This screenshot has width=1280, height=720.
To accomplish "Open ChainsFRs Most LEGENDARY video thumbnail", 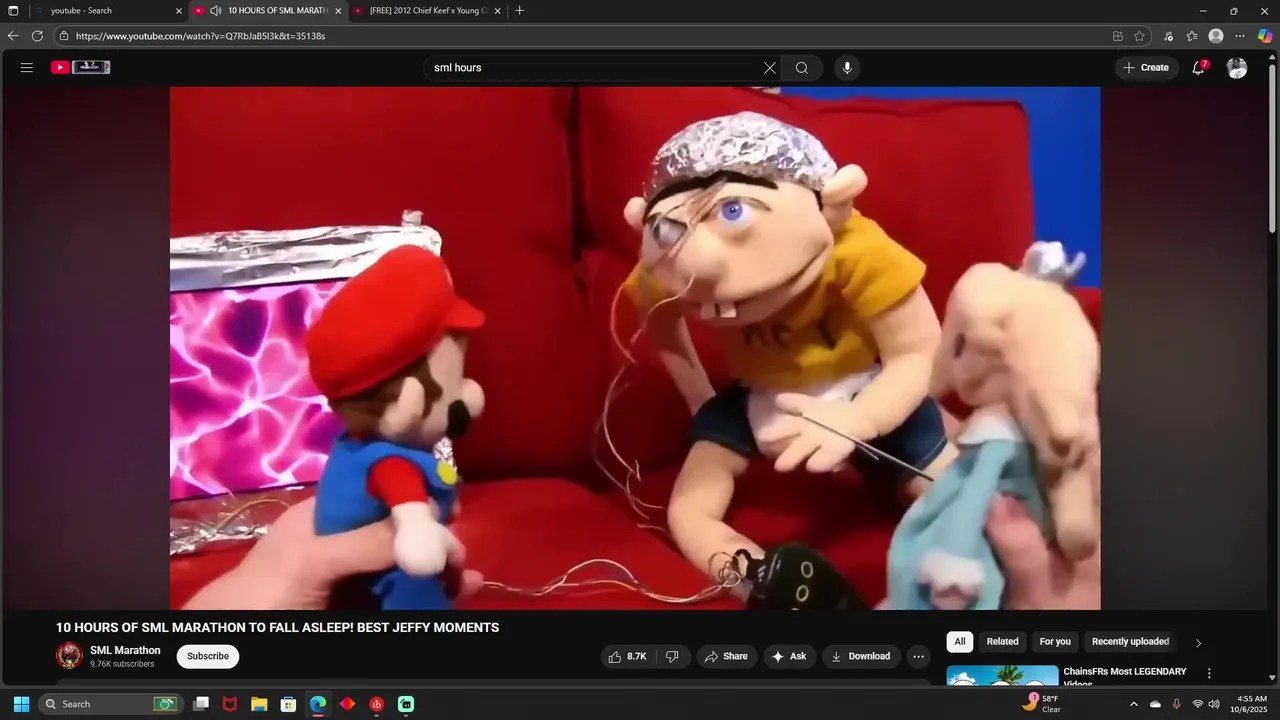I will pos(1003,675).
